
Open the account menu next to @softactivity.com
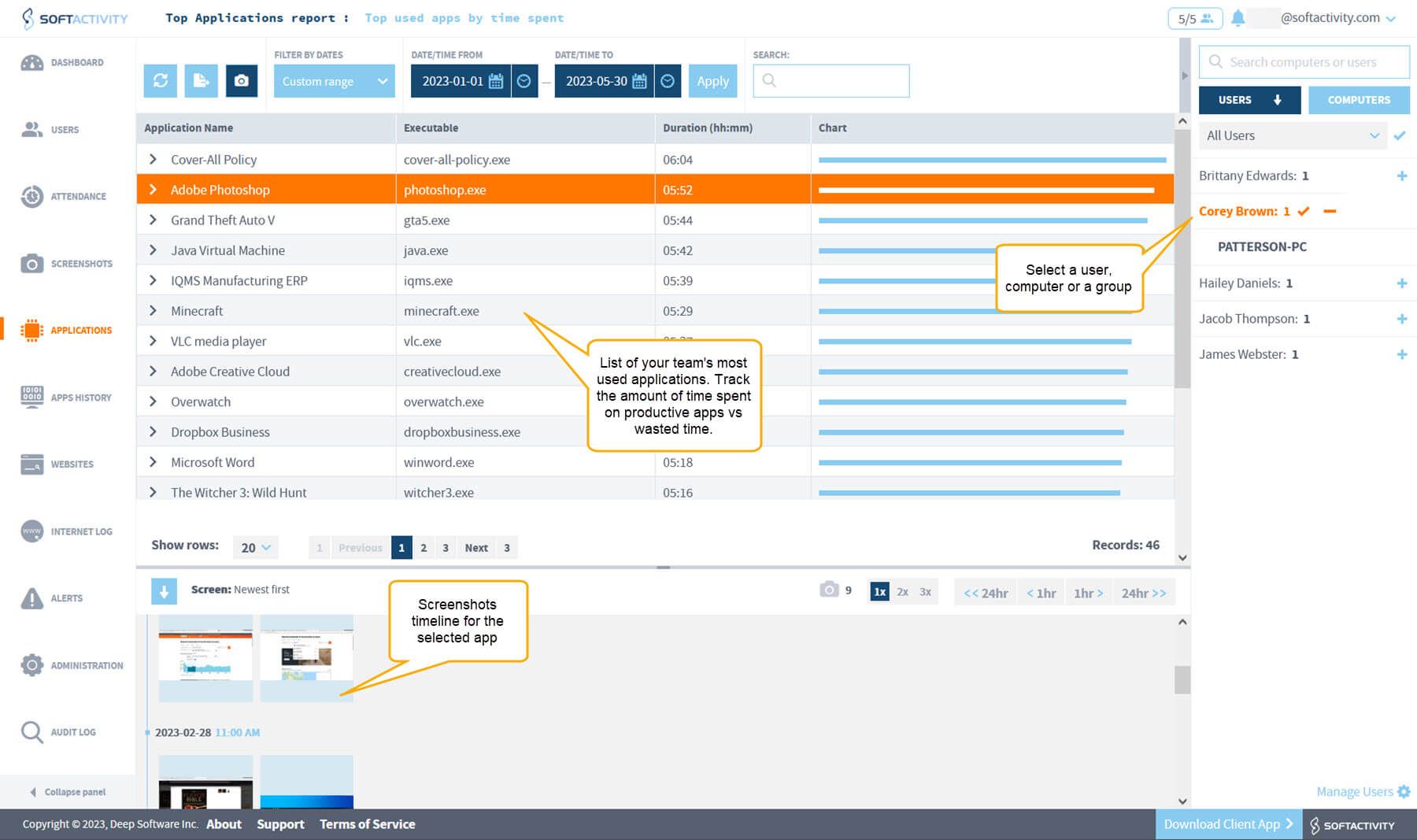point(1391,19)
